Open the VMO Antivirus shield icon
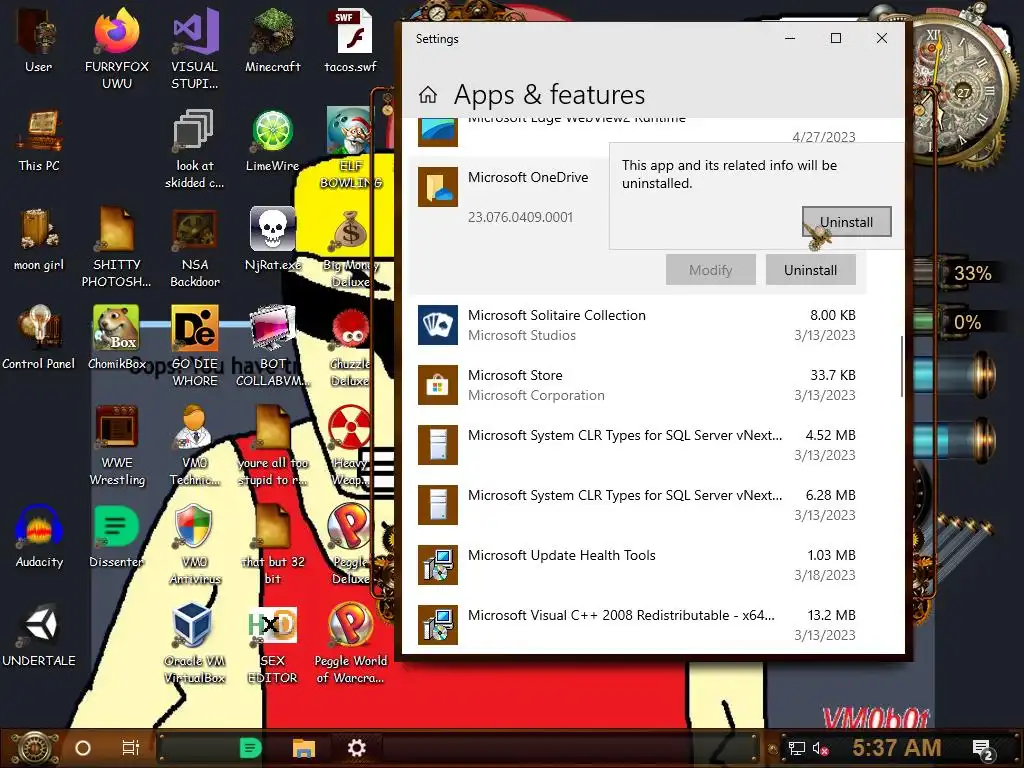 coord(195,545)
